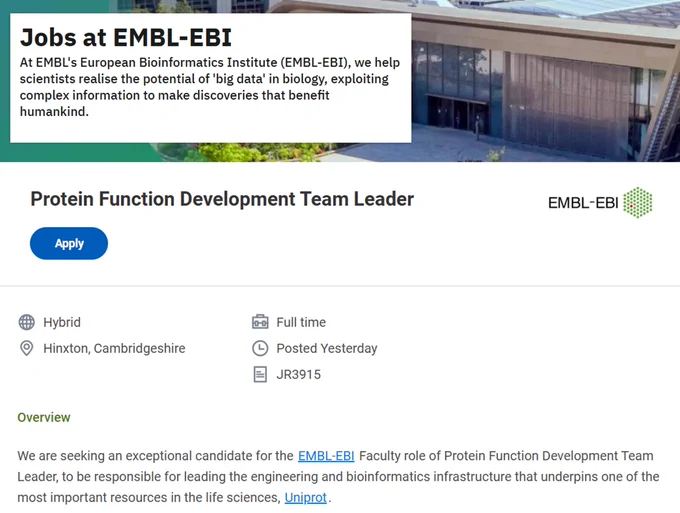Click the Hinxton, Cambridgeshire location text

[x=114, y=348]
